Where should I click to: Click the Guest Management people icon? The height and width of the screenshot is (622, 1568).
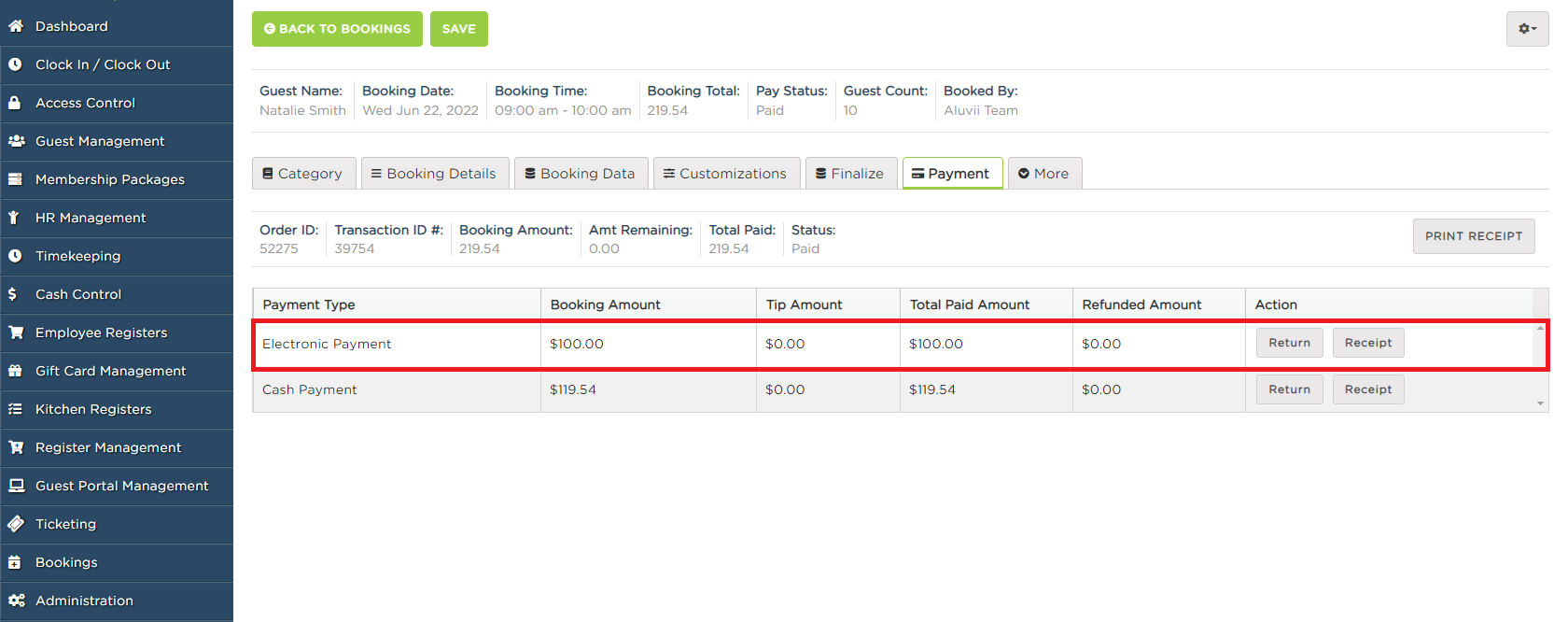point(16,141)
